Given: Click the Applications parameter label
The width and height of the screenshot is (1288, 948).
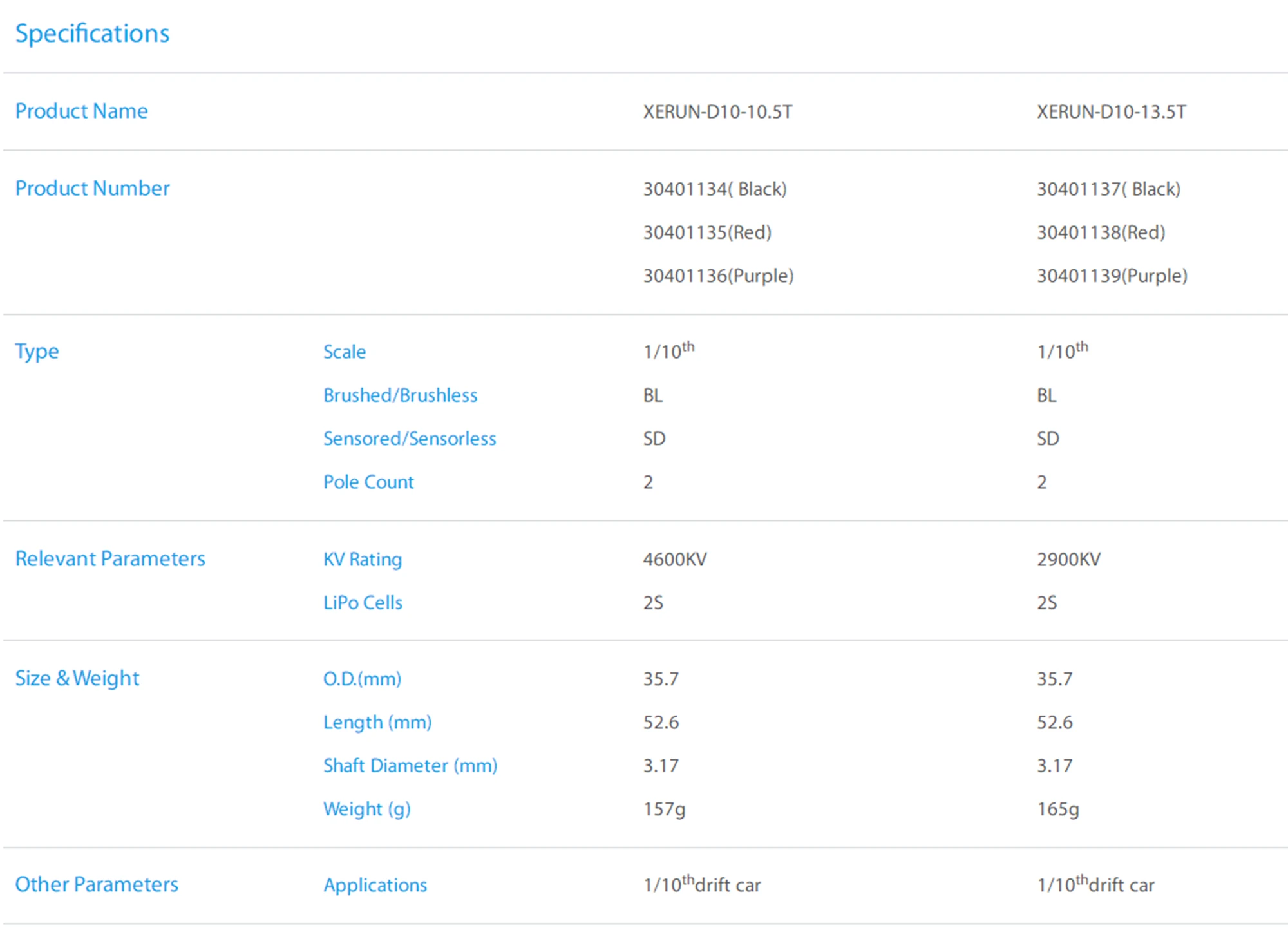Looking at the screenshot, I should coord(375,885).
